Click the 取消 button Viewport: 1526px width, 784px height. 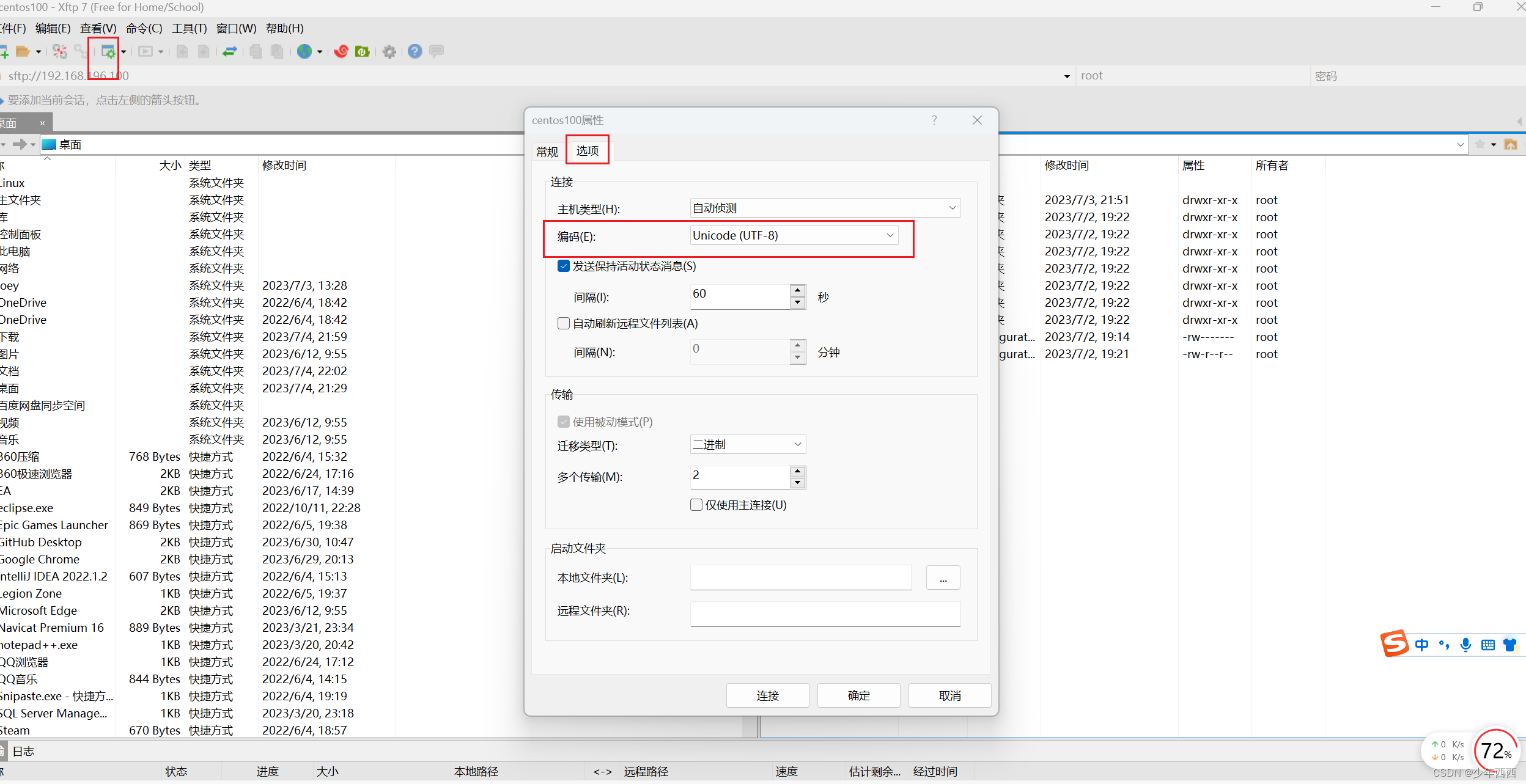click(949, 695)
